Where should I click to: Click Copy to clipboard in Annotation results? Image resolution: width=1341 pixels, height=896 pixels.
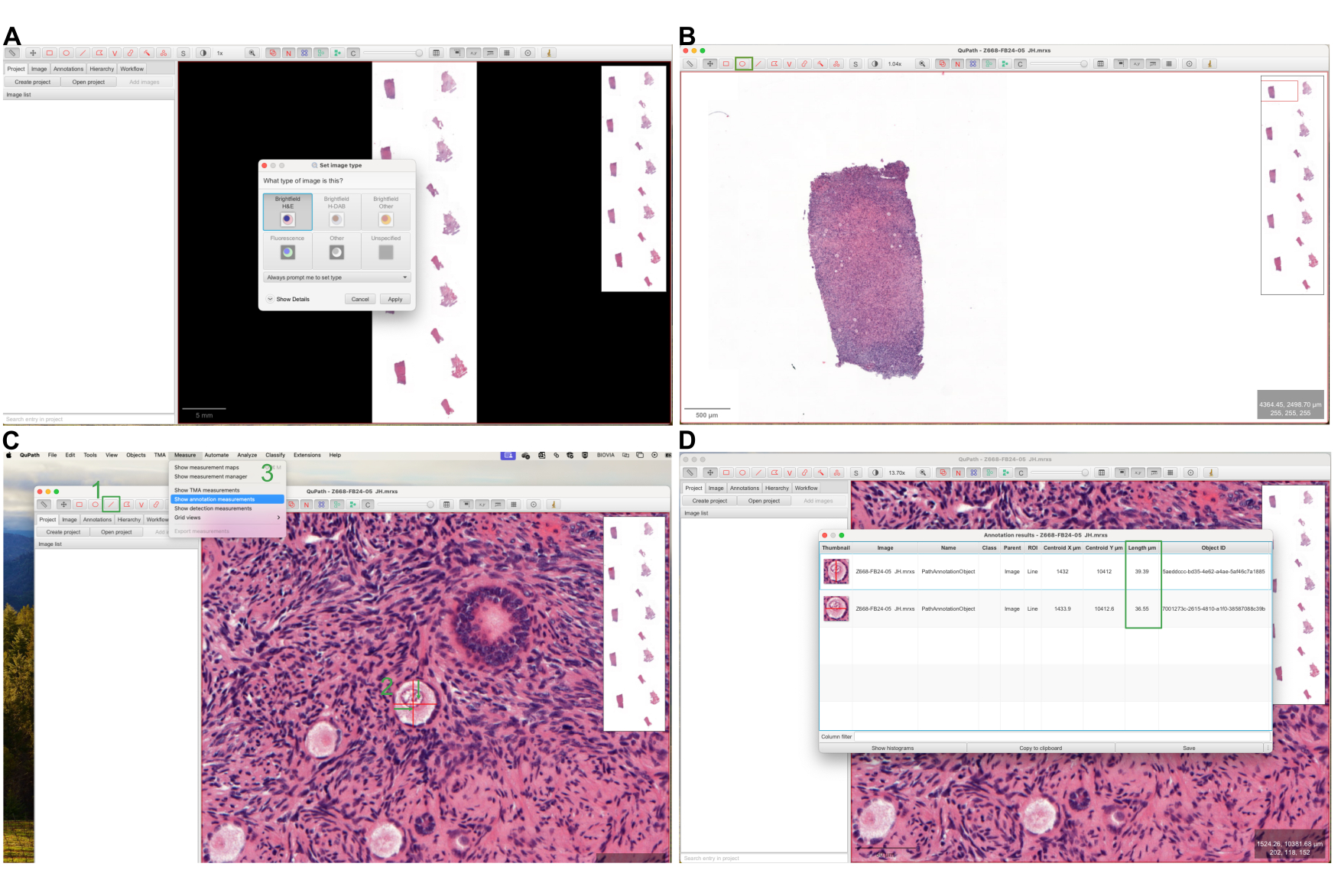click(x=1041, y=748)
